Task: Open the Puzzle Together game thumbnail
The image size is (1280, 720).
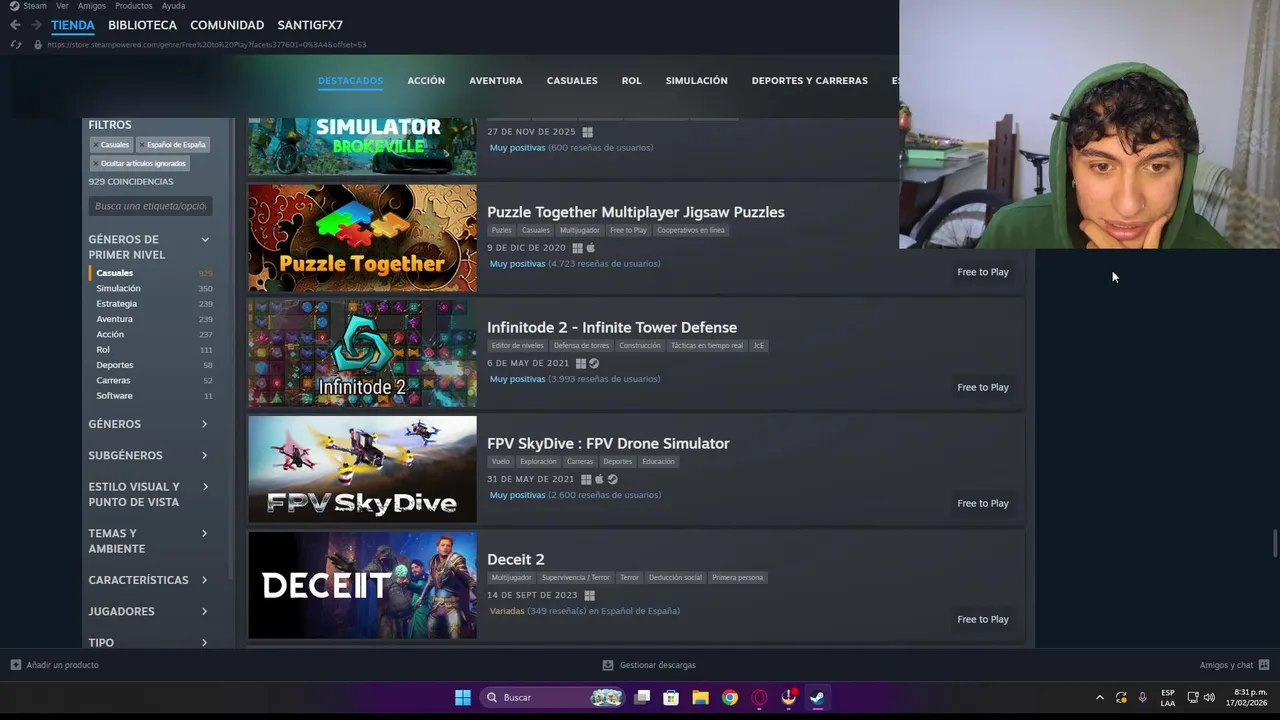Action: coord(362,238)
